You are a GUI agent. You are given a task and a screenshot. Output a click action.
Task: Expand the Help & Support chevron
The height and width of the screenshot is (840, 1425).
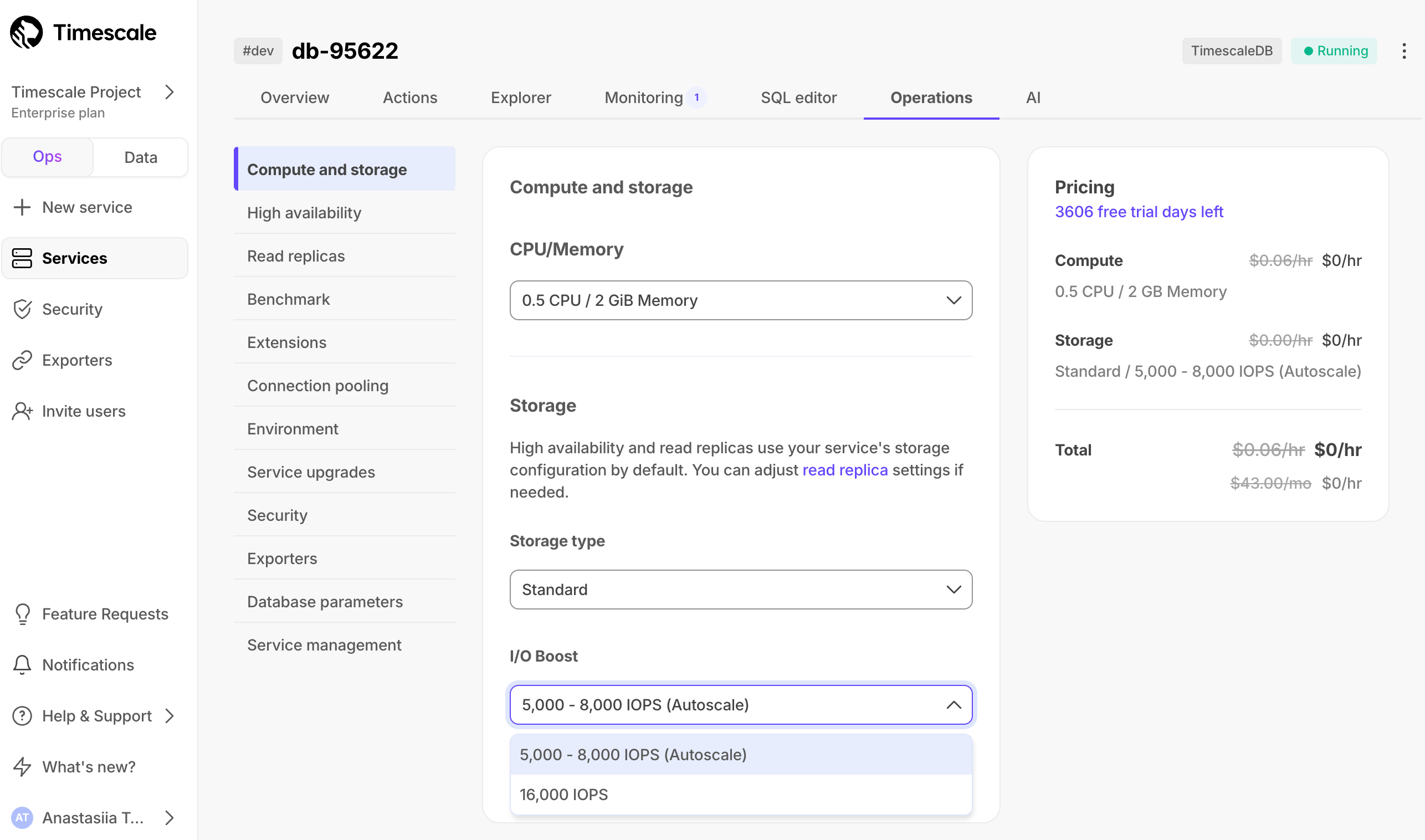(169, 715)
